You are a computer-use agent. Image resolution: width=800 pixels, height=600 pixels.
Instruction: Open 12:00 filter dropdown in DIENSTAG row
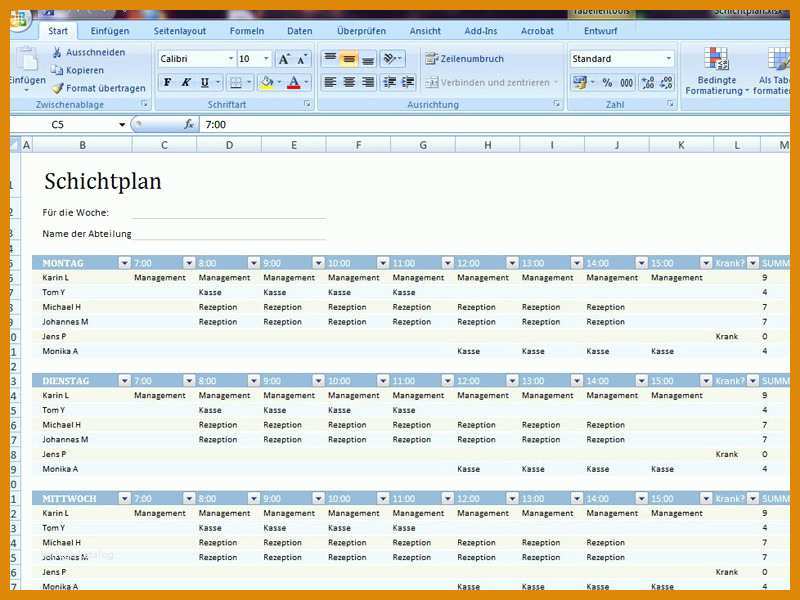512,381
